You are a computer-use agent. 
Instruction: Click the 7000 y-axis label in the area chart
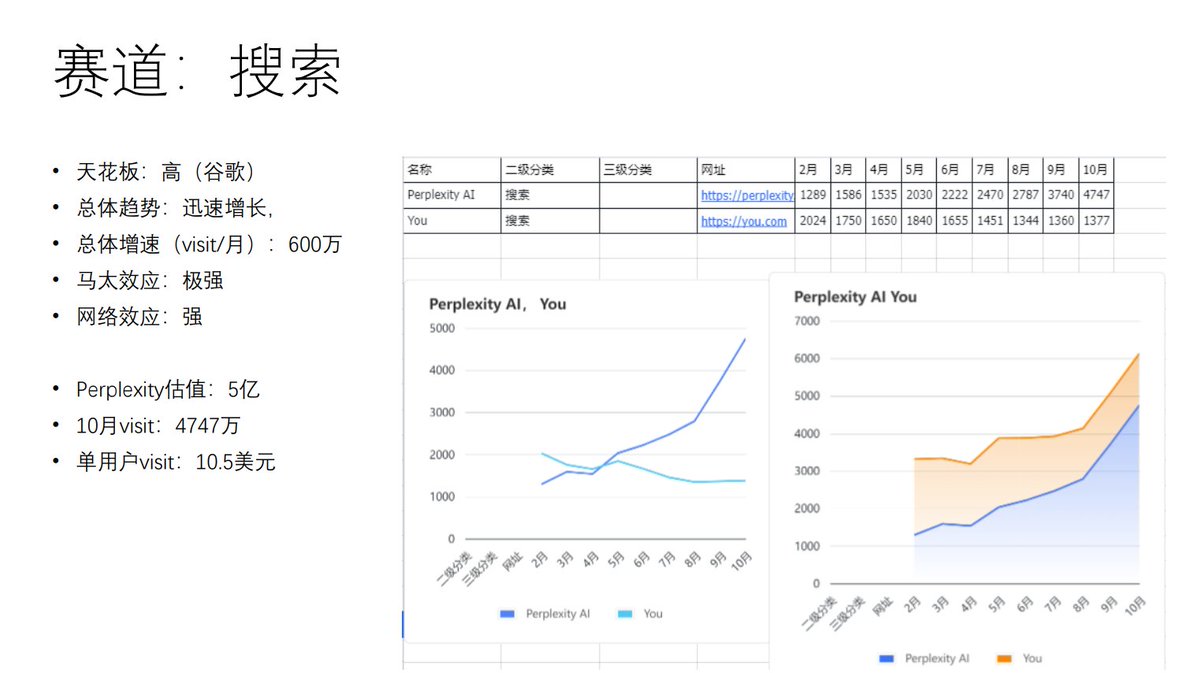806,321
